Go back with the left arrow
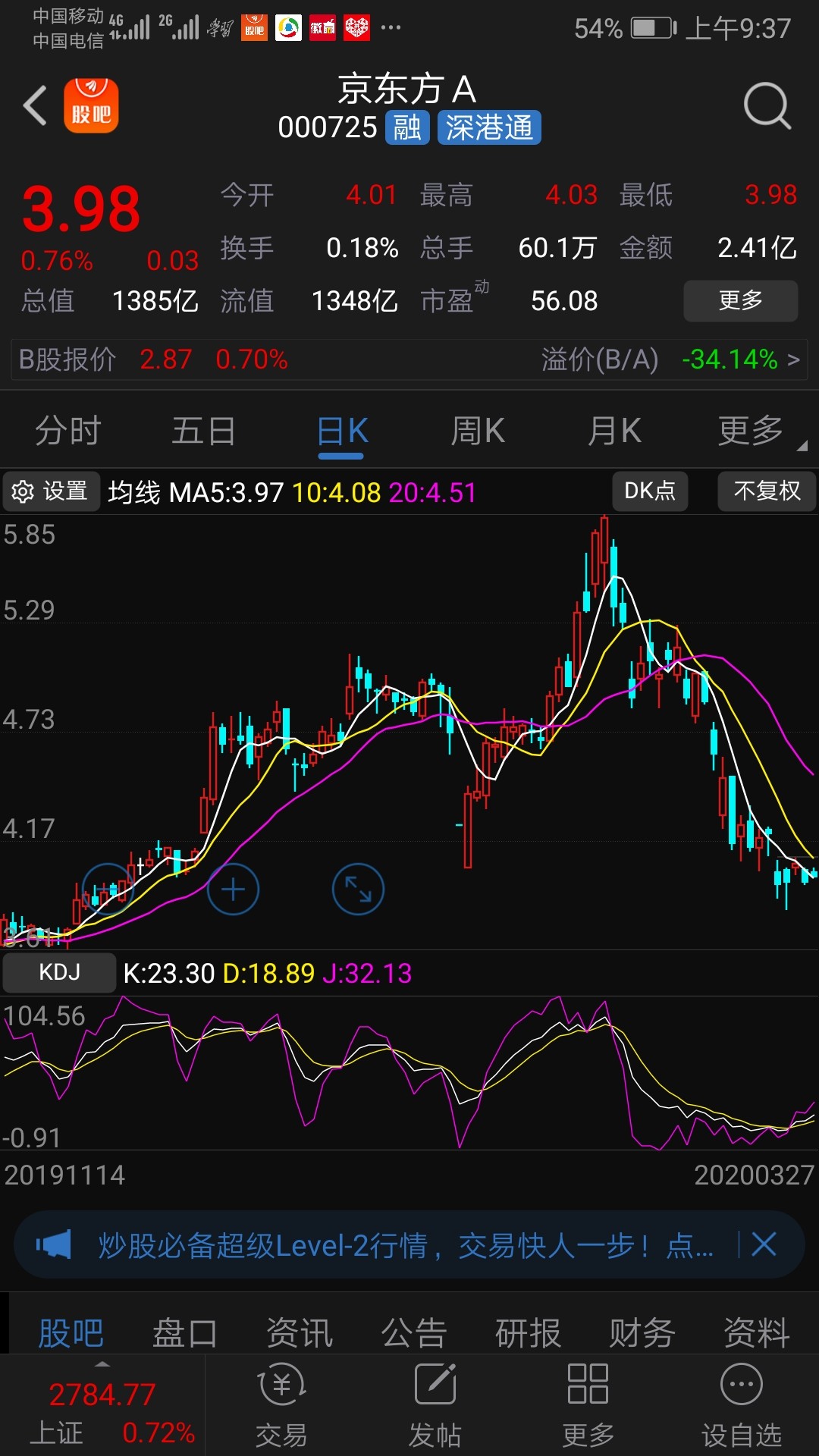Viewport: 819px width, 1456px height. (35, 105)
